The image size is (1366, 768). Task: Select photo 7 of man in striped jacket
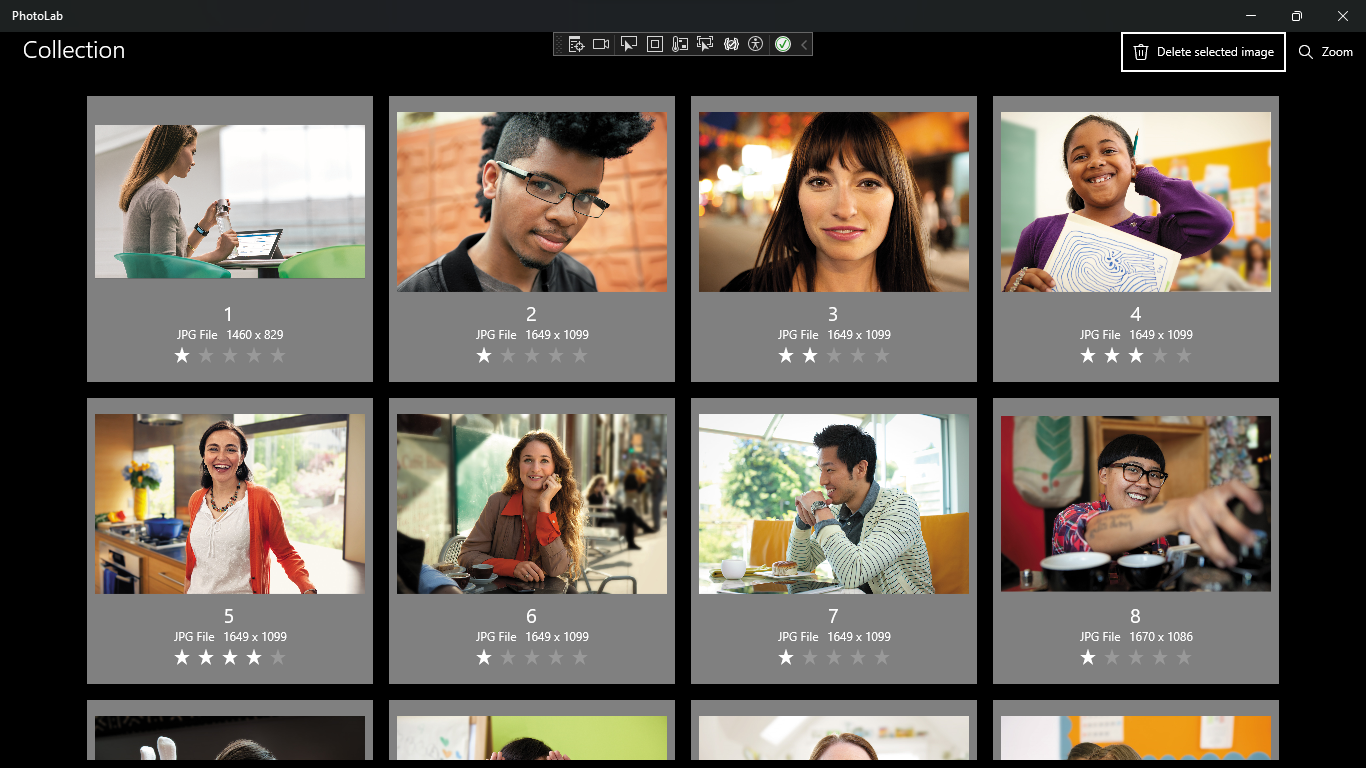click(834, 504)
